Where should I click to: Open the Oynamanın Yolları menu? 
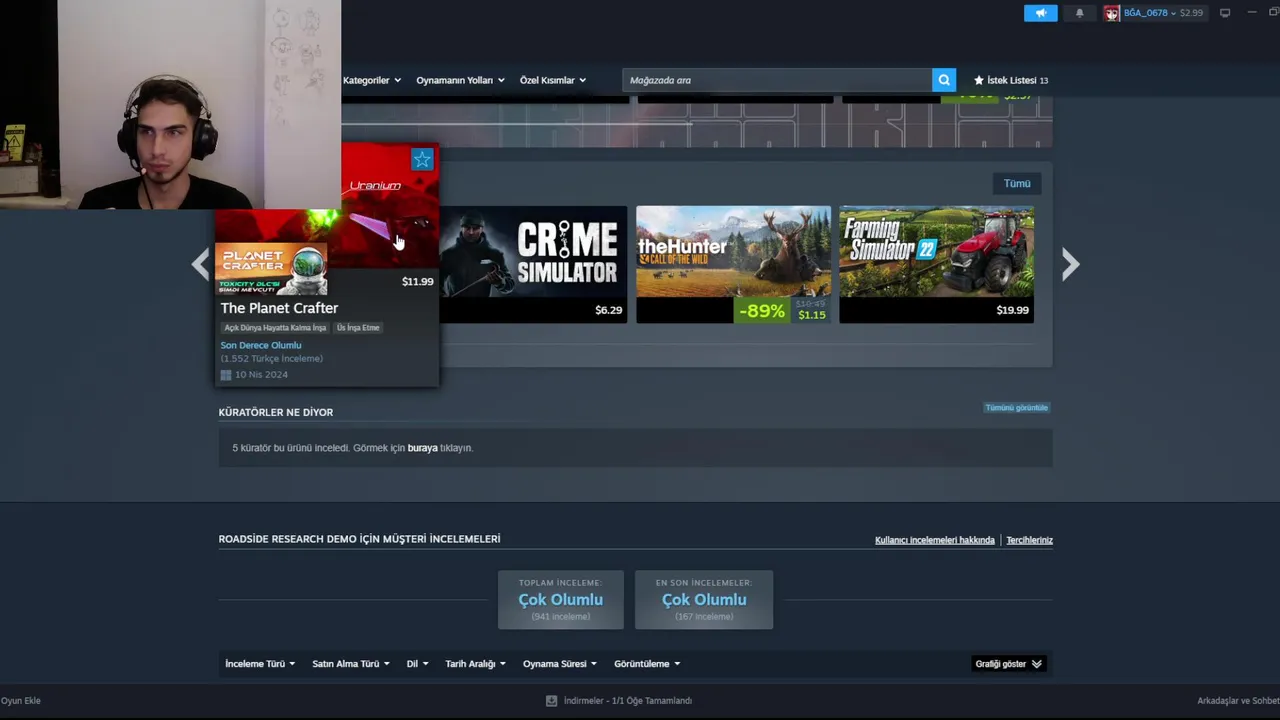pos(460,80)
